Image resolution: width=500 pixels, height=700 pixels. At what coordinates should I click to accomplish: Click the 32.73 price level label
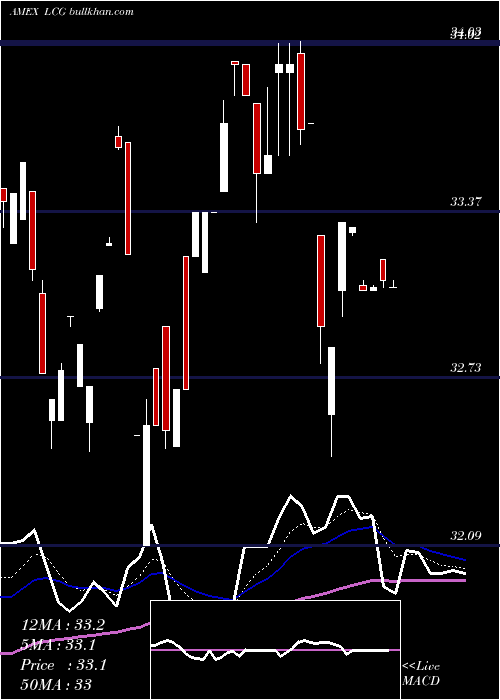[466, 368]
